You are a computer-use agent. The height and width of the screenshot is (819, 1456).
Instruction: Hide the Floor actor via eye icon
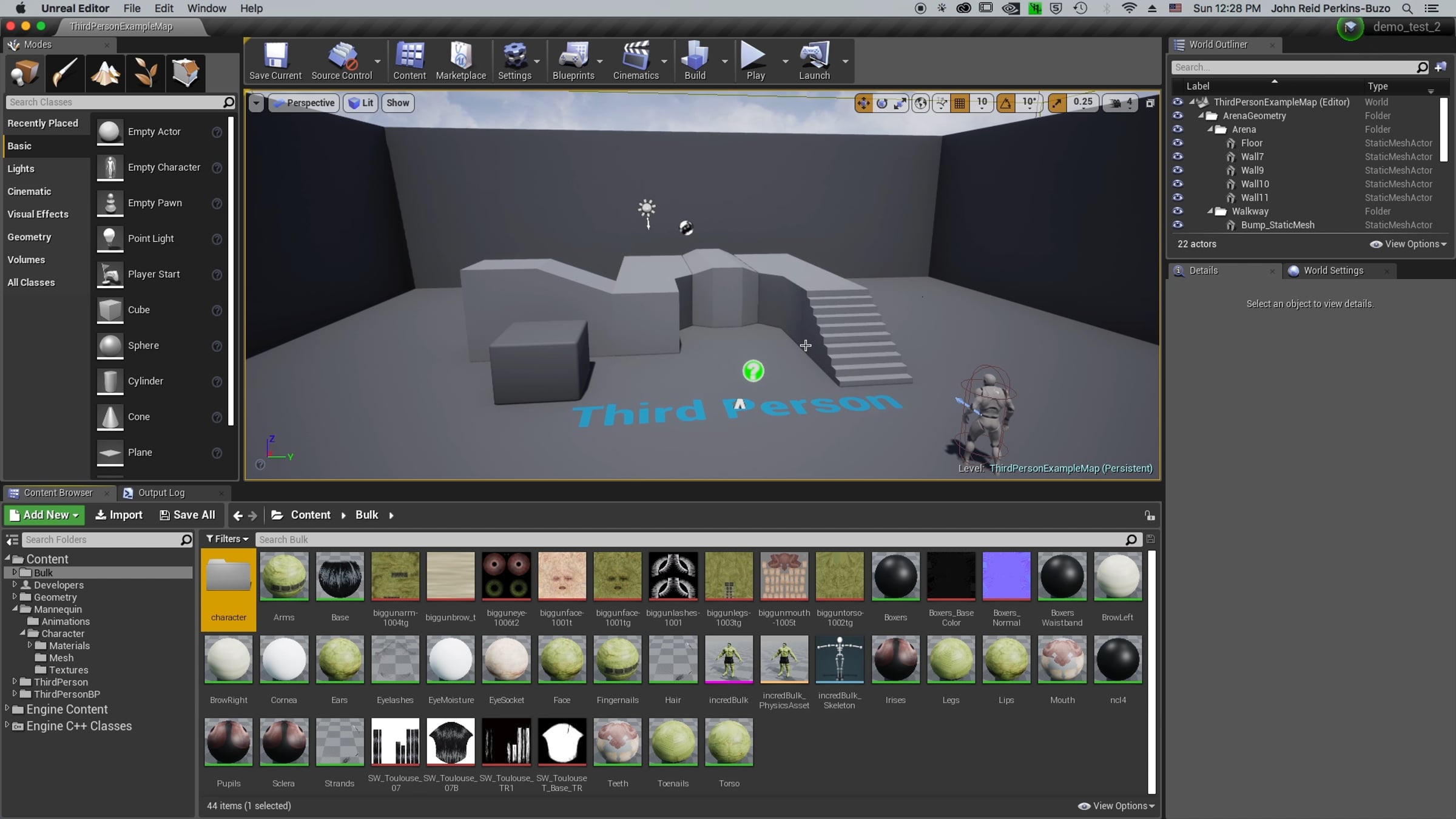point(1178,143)
